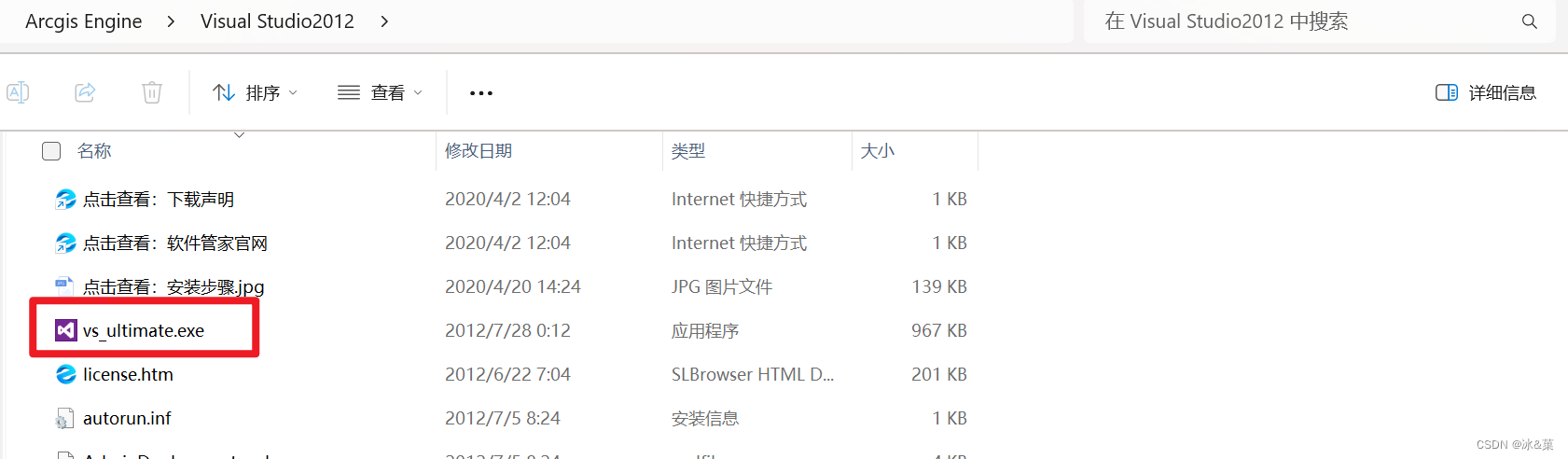
Task: Sort by the Type (类型) column
Action: (x=688, y=151)
